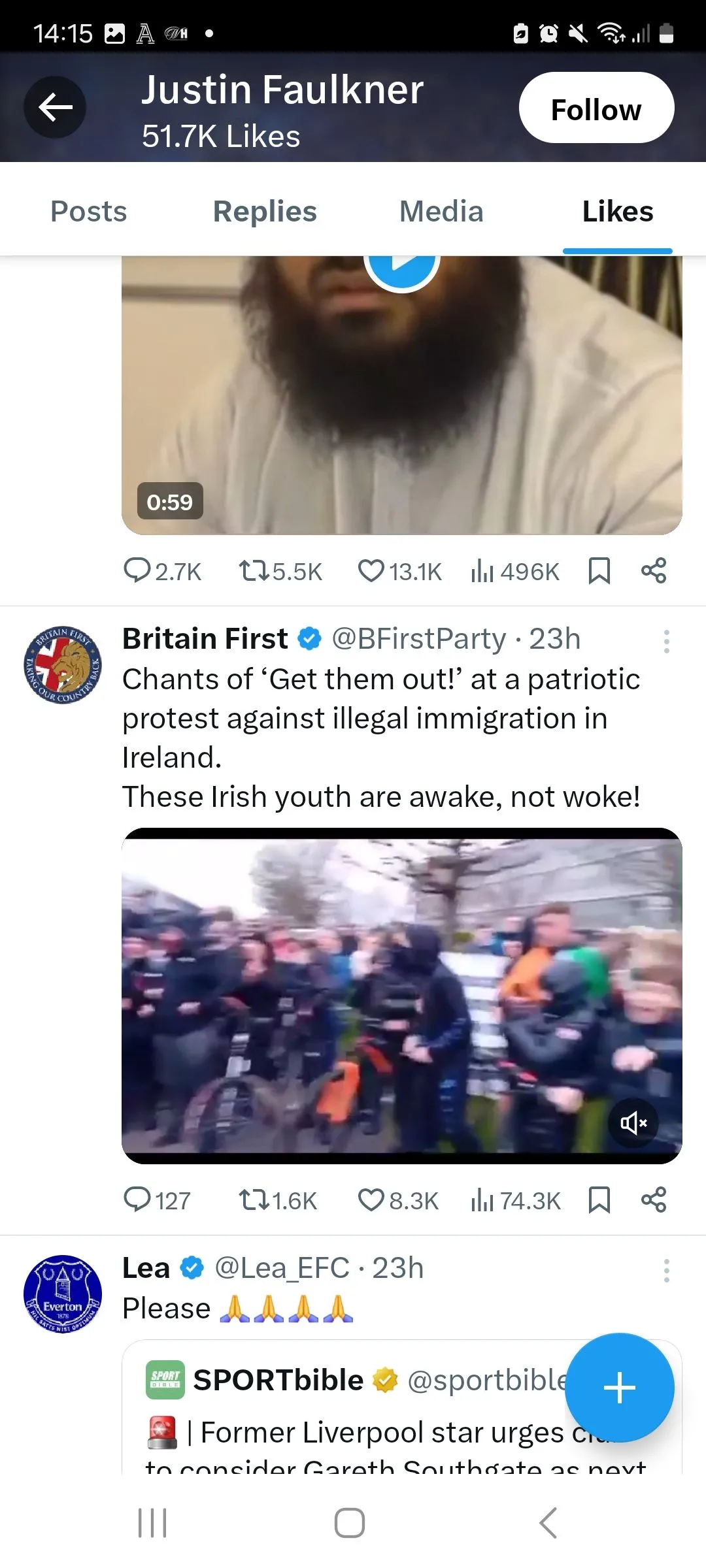Open the Replies tab
Viewport: 706px width, 1568px height.
click(x=265, y=212)
